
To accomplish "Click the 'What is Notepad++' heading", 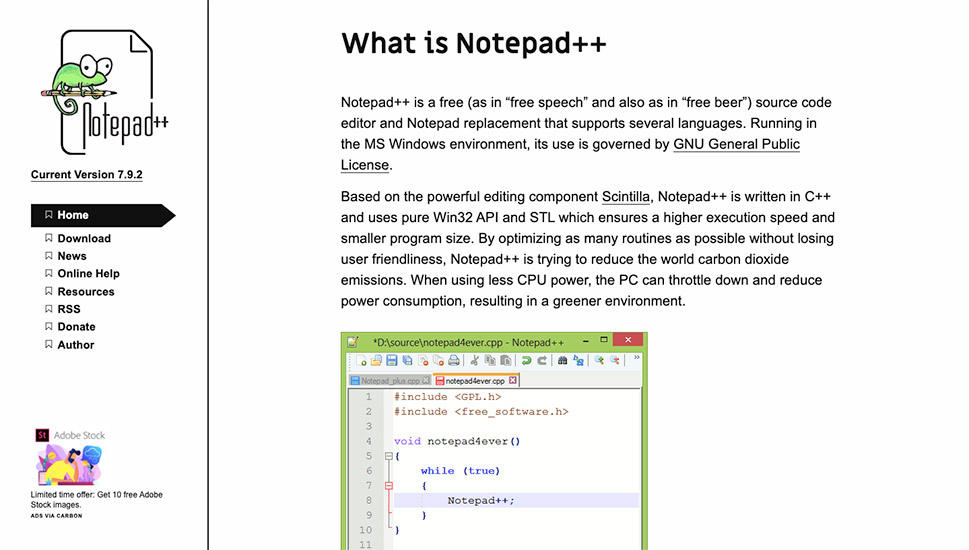I will (x=473, y=43).
